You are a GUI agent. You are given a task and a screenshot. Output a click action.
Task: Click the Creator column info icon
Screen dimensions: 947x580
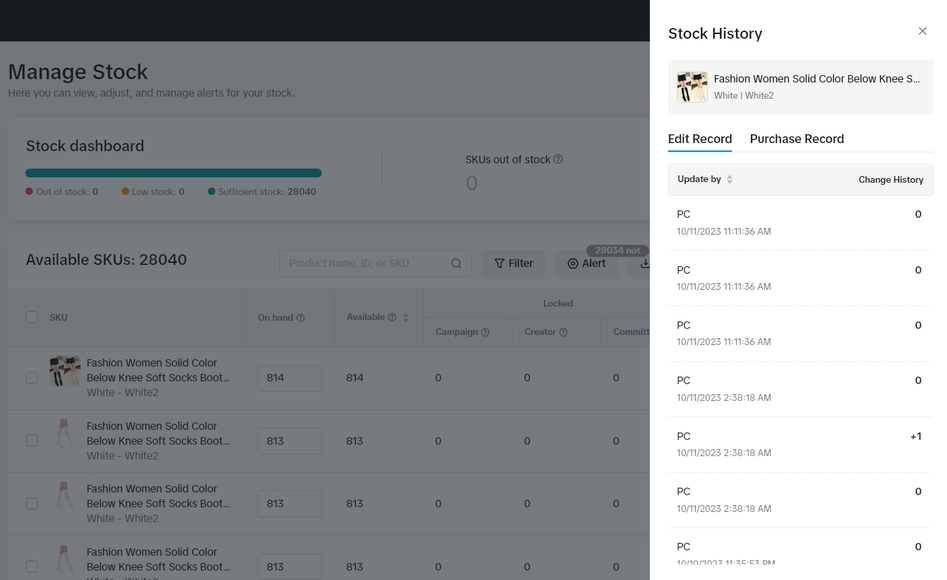tap(563, 332)
